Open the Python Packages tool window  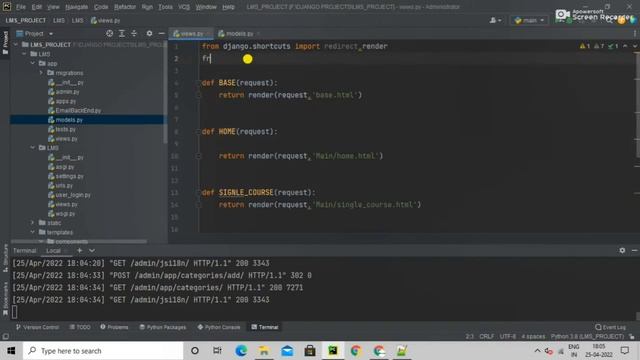[163, 327]
